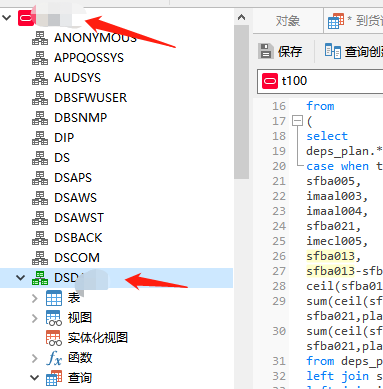Screen dimensions: 383x389
Task: Select the AUDSYS schema
Action: (77, 78)
